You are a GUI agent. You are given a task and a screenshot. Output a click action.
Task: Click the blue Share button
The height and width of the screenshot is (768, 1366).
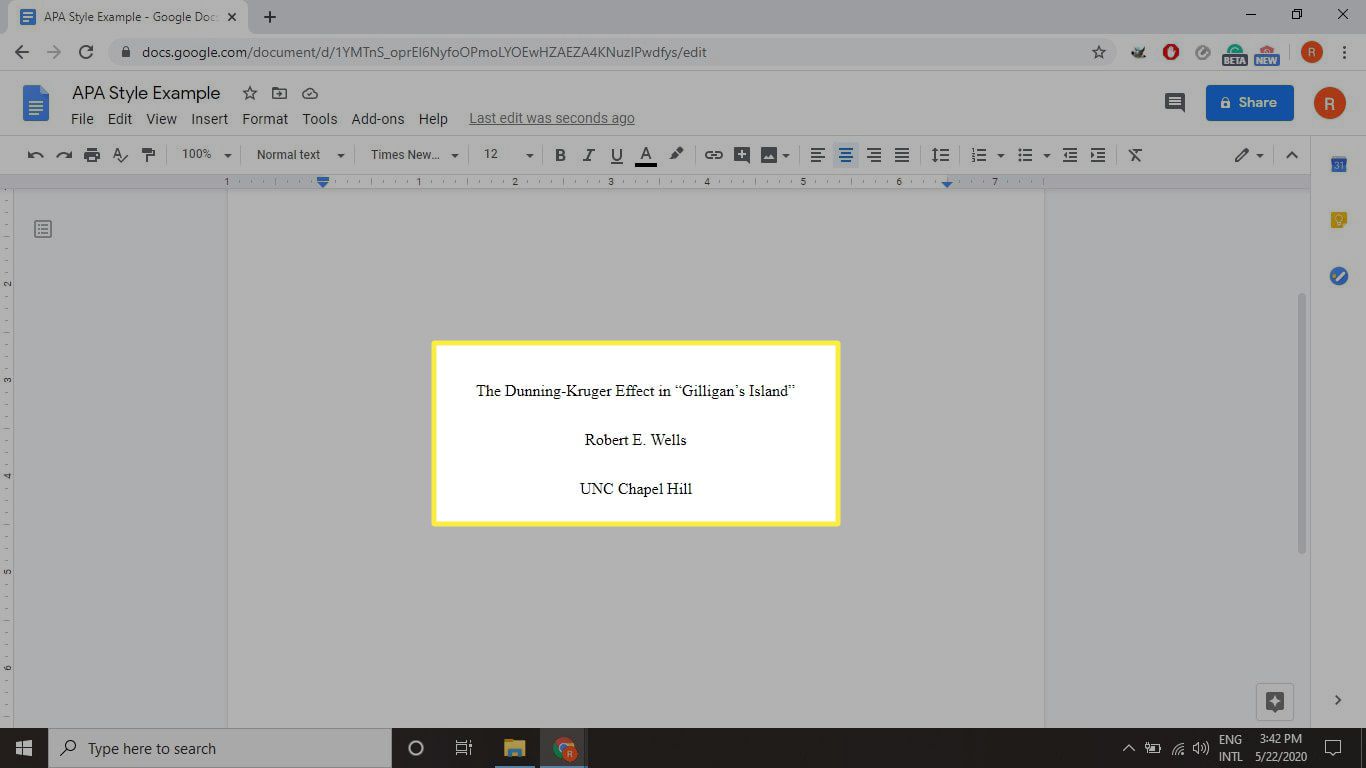point(1250,102)
